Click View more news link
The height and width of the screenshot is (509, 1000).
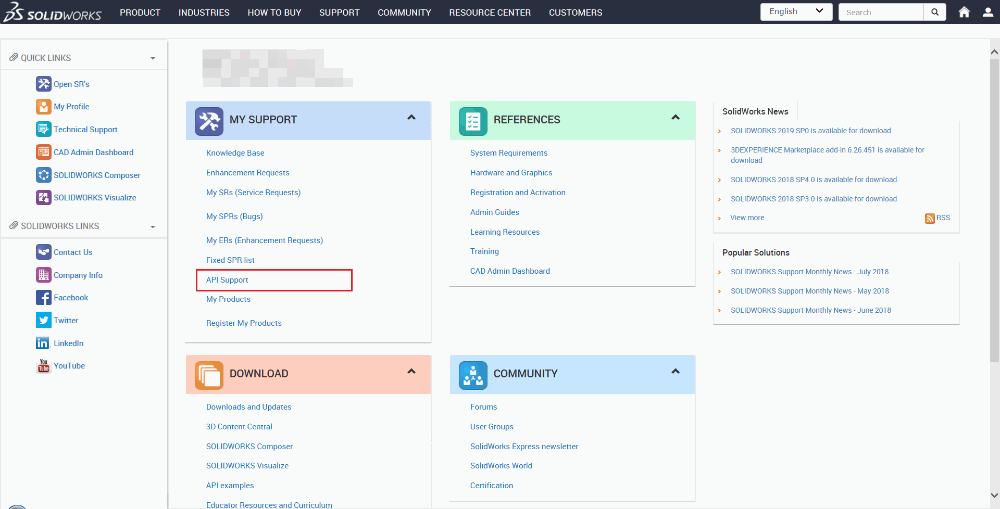point(747,218)
